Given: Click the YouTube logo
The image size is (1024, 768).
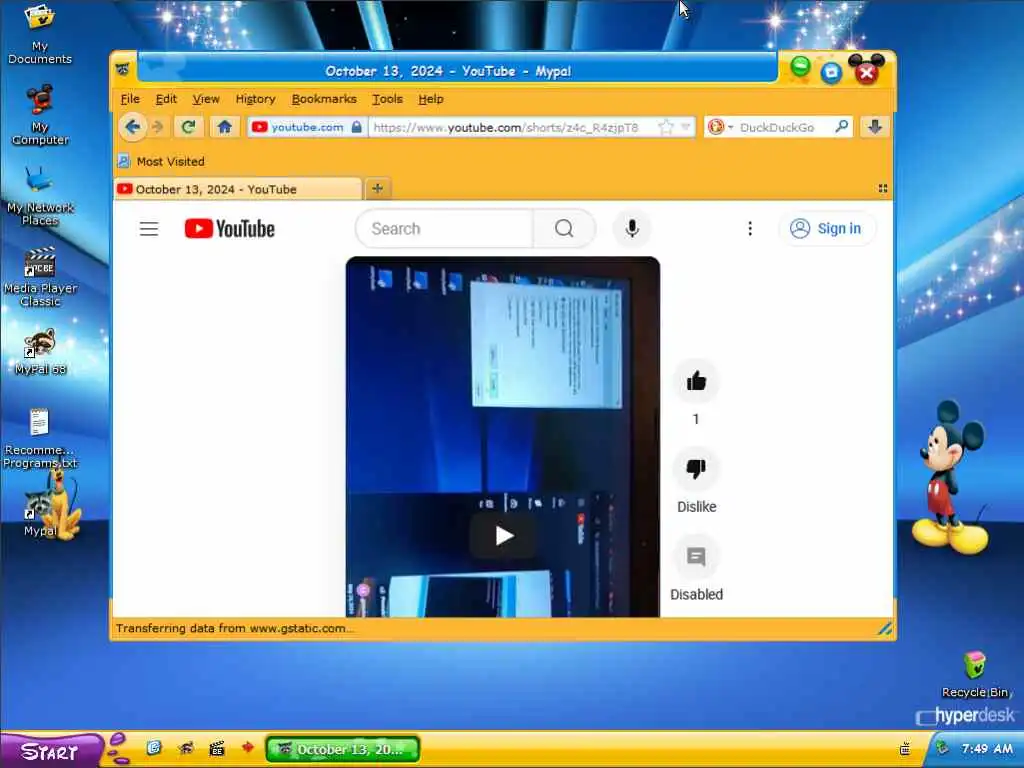Looking at the screenshot, I should 229,229.
